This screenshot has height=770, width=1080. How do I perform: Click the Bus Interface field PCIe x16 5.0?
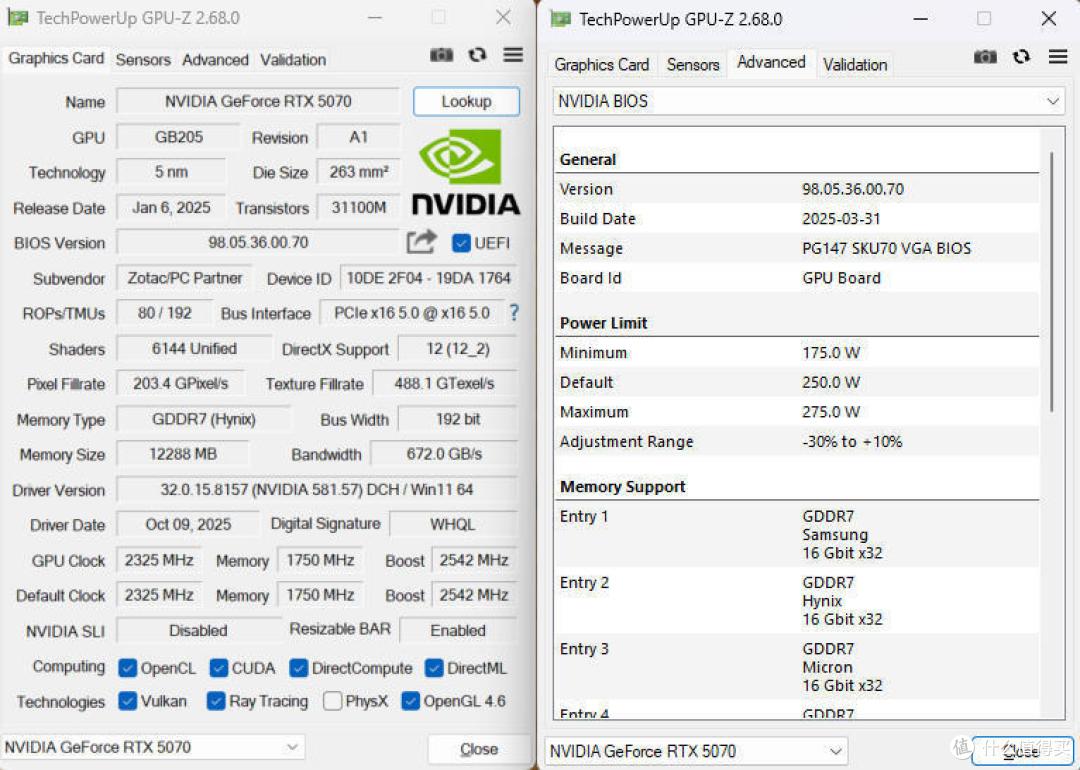pos(412,313)
